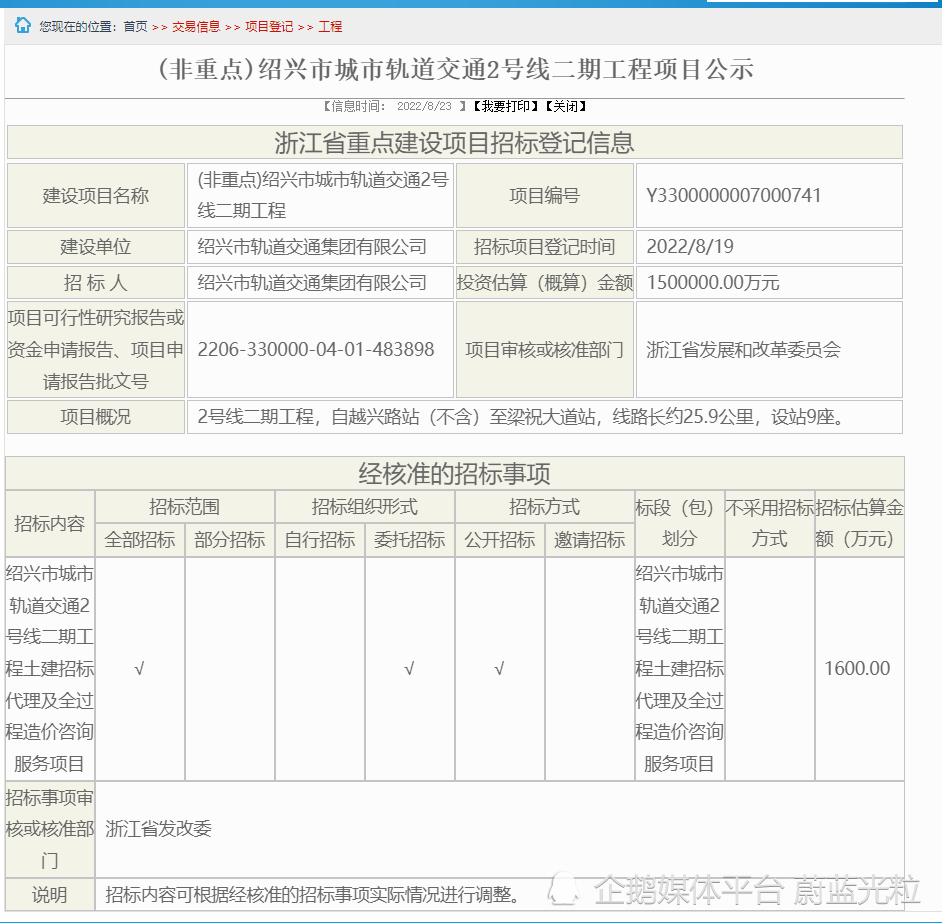
Task: Select the 项目概况 label cell
Action: (x=96, y=417)
